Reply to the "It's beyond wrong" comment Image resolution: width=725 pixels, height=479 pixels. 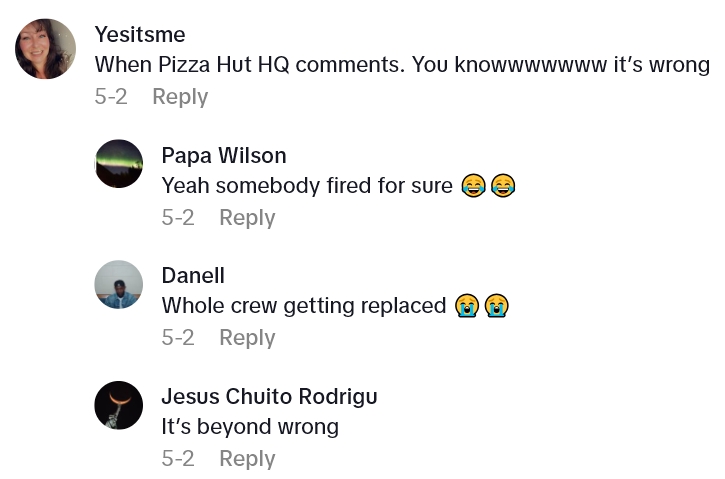tap(247, 459)
